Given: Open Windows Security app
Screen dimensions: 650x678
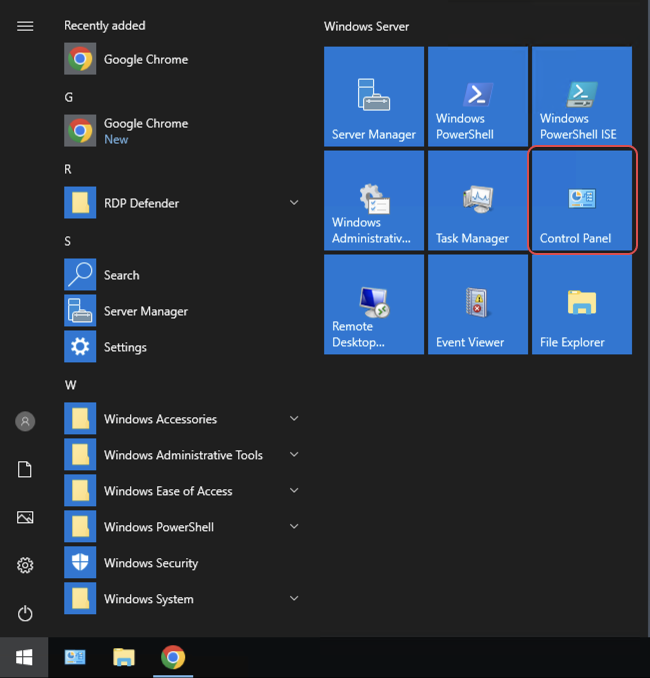Looking at the screenshot, I should 182,563.
